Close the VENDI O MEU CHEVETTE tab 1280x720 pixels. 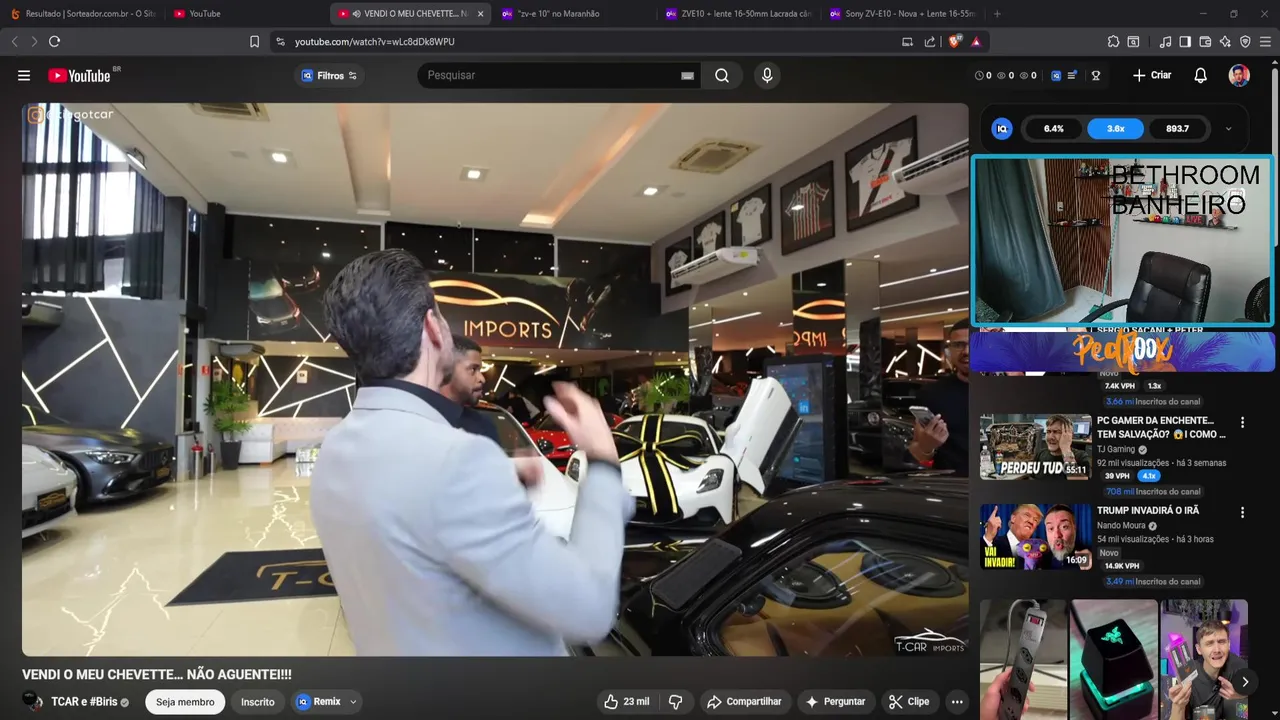pos(480,14)
